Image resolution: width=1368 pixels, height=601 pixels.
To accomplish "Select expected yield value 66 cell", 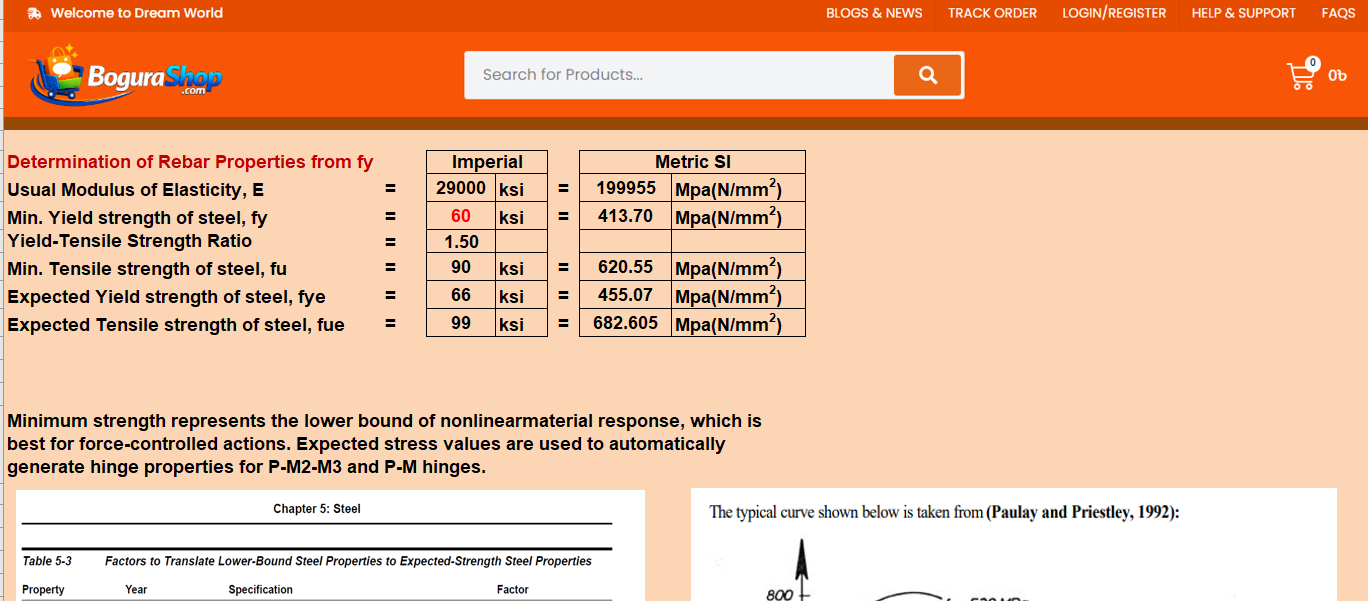I will pyautogui.click(x=461, y=295).
